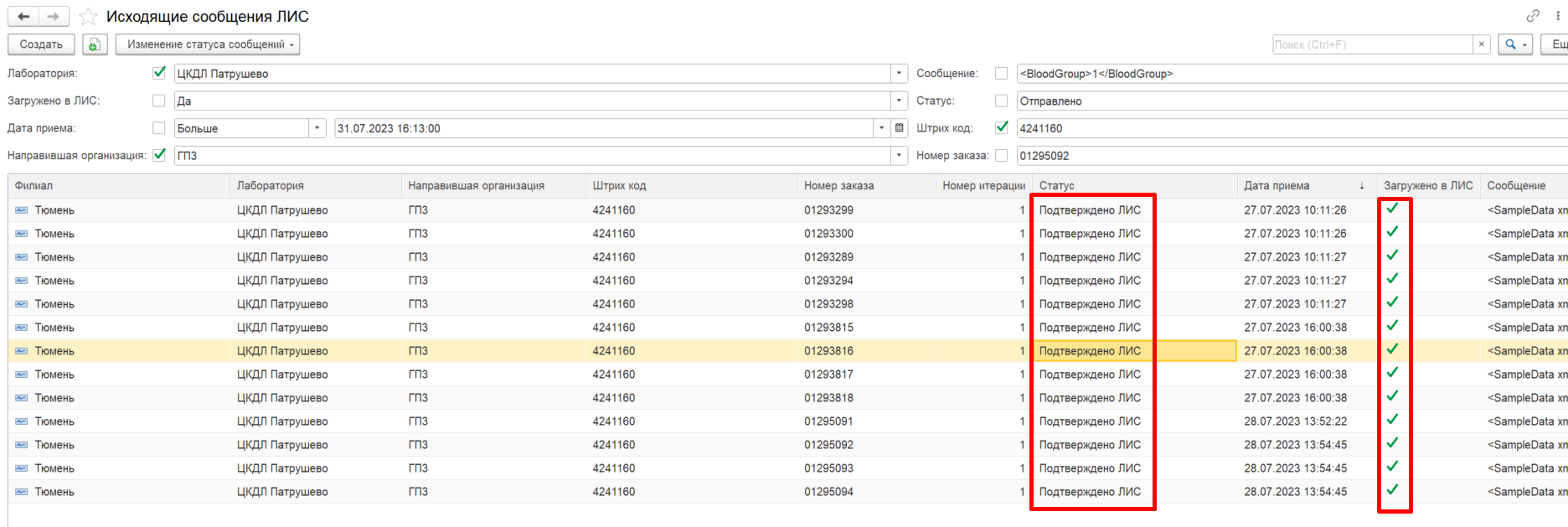Open the Изменение статуса сообщений menu
The height and width of the screenshot is (527, 1568).
click(x=207, y=44)
